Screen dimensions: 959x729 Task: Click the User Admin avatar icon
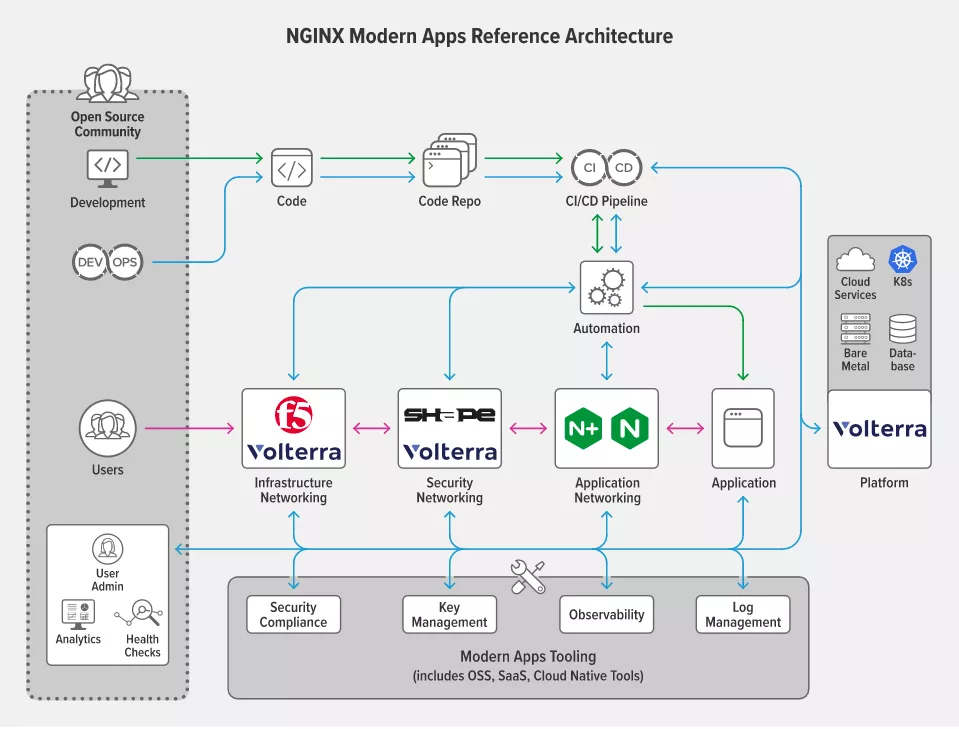point(108,549)
